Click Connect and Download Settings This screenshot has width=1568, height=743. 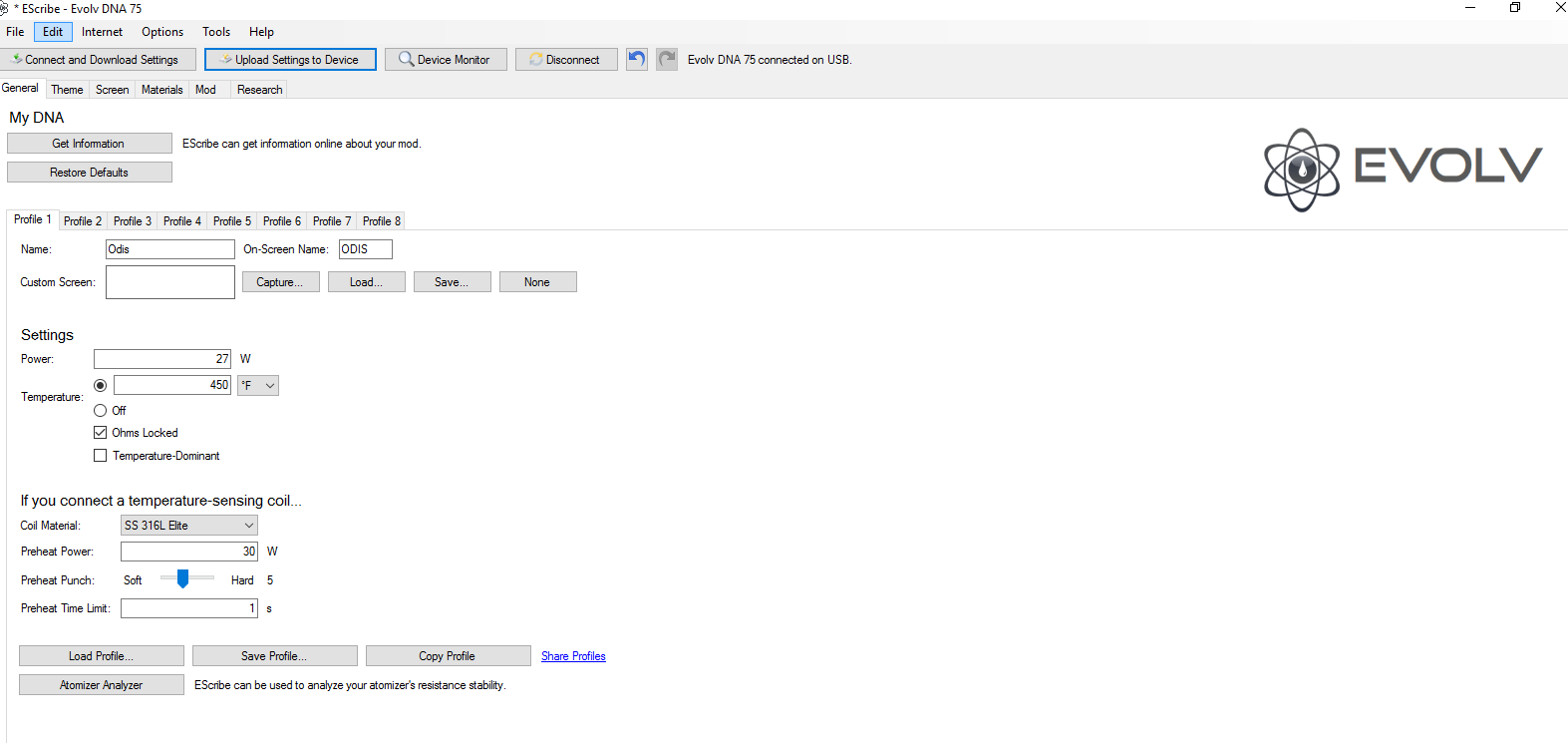click(99, 60)
